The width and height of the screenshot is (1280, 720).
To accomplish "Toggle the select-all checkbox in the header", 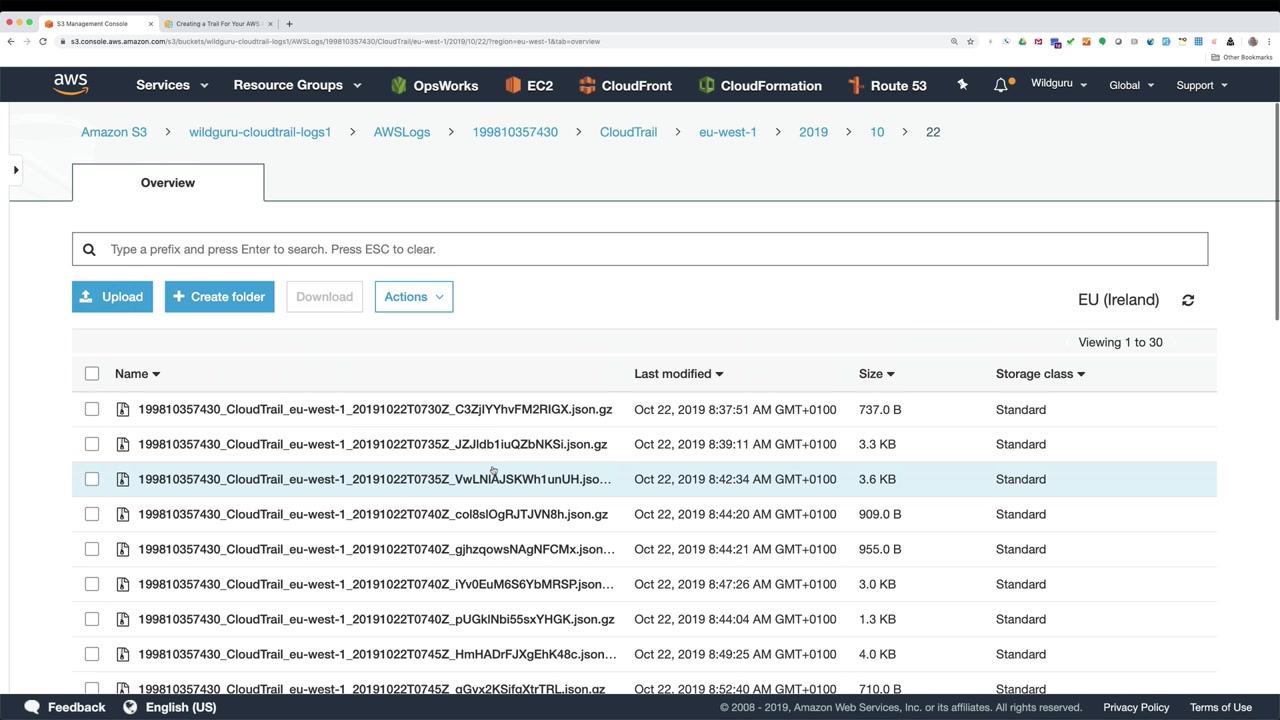I will pos(92,374).
